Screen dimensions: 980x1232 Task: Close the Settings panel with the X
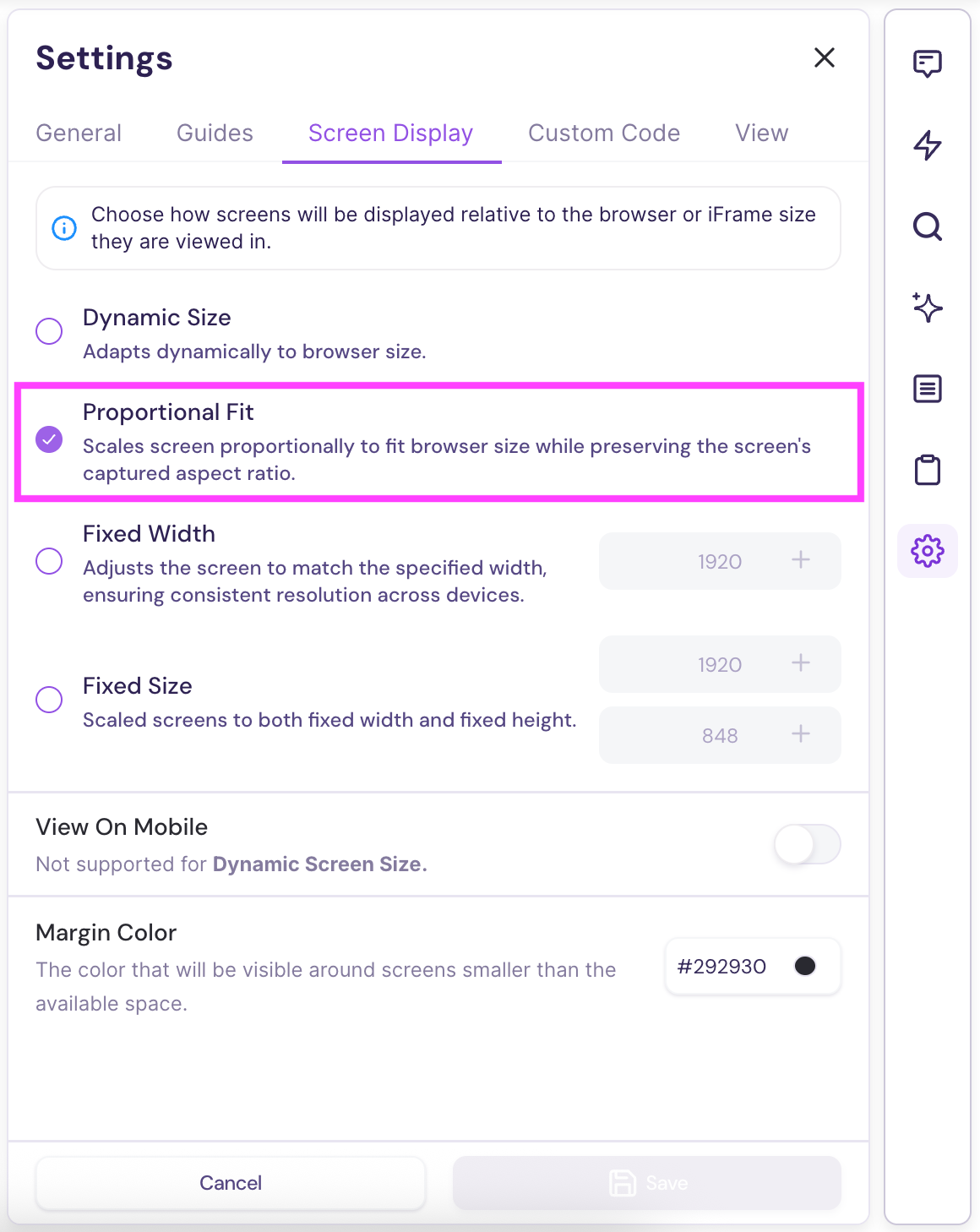[824, 57]
